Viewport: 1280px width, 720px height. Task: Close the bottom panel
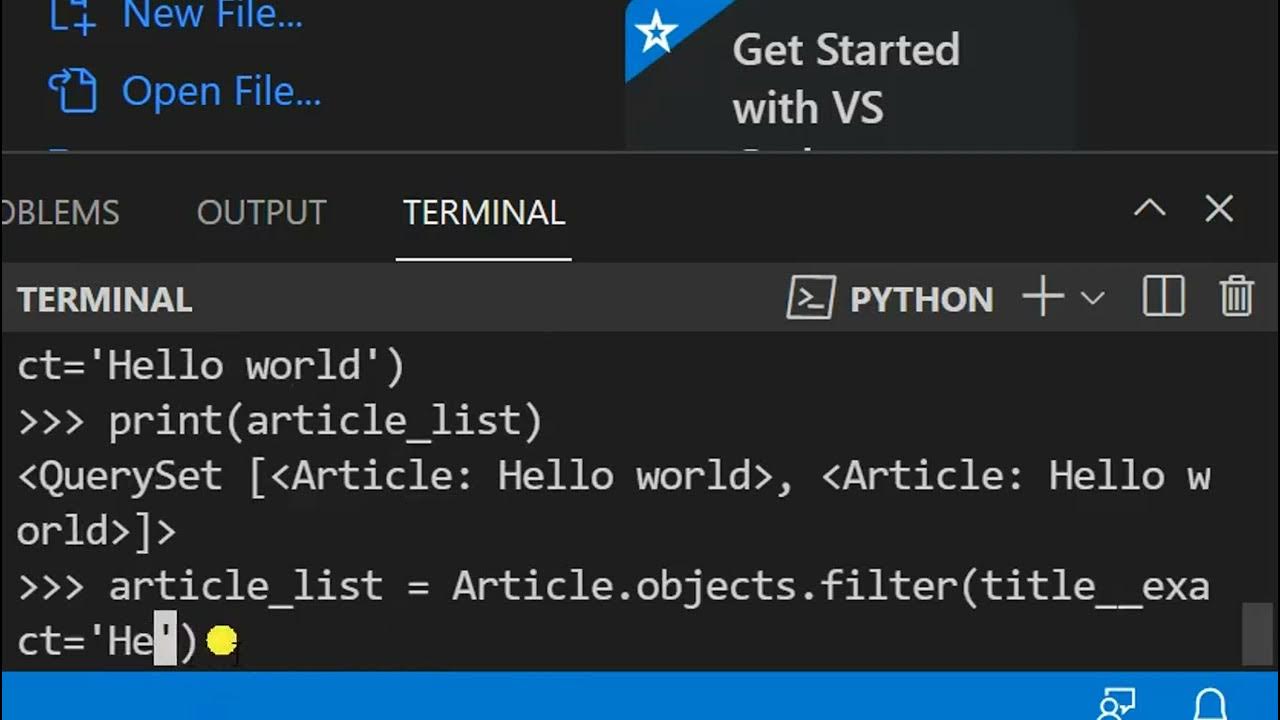(x=1219, y=208)
